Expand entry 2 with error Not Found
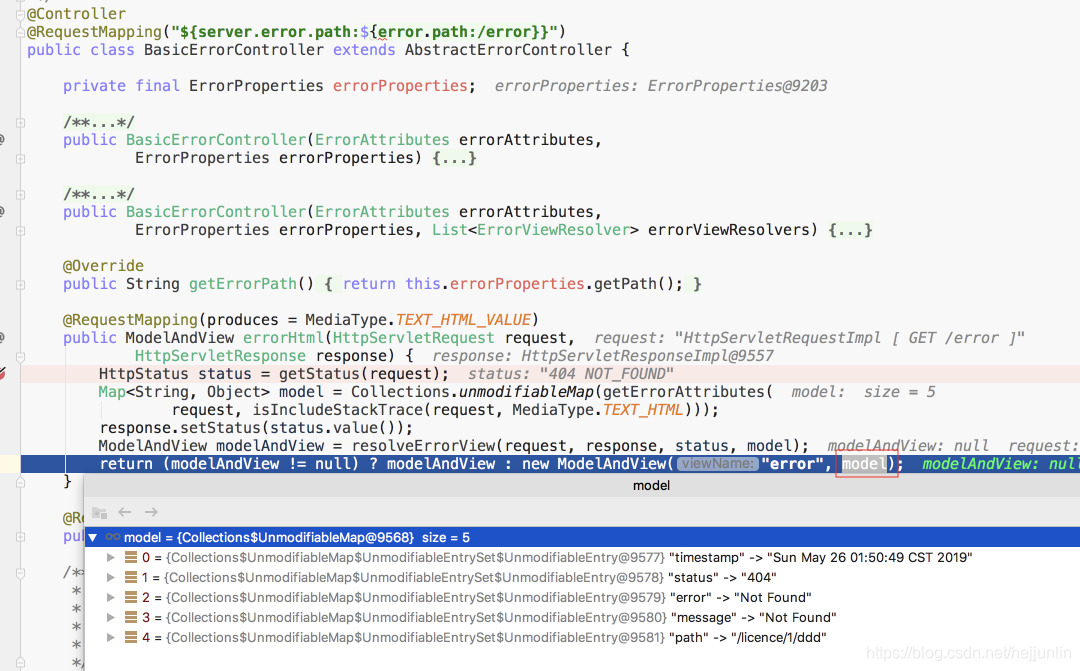This screenshot has height=671, width=1080. (110, 597)
